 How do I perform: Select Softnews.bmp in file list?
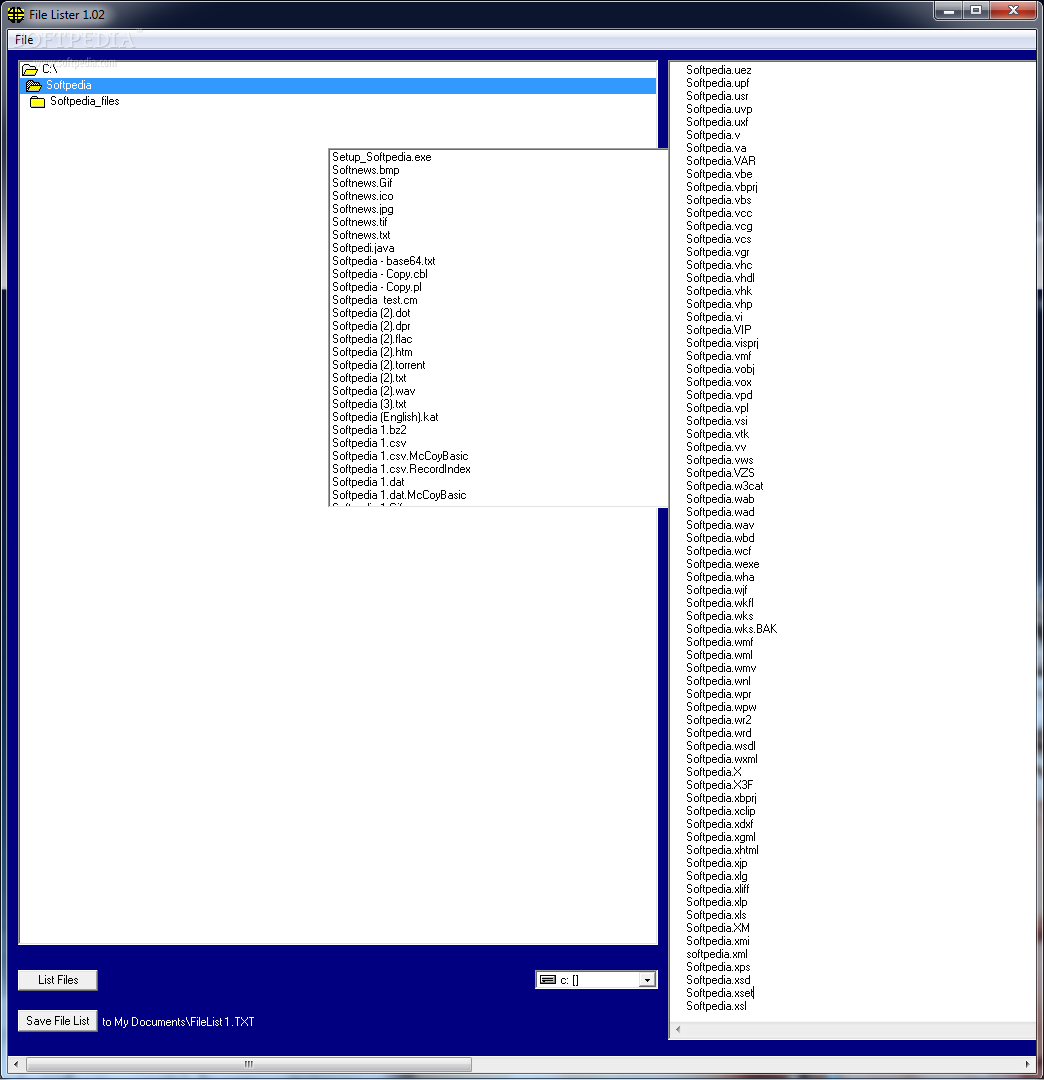[366, 170]
